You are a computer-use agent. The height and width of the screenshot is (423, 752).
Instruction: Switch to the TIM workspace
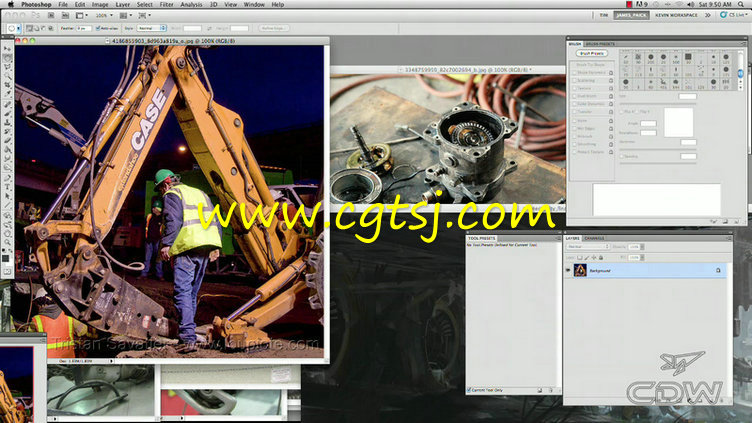(603, 15)
